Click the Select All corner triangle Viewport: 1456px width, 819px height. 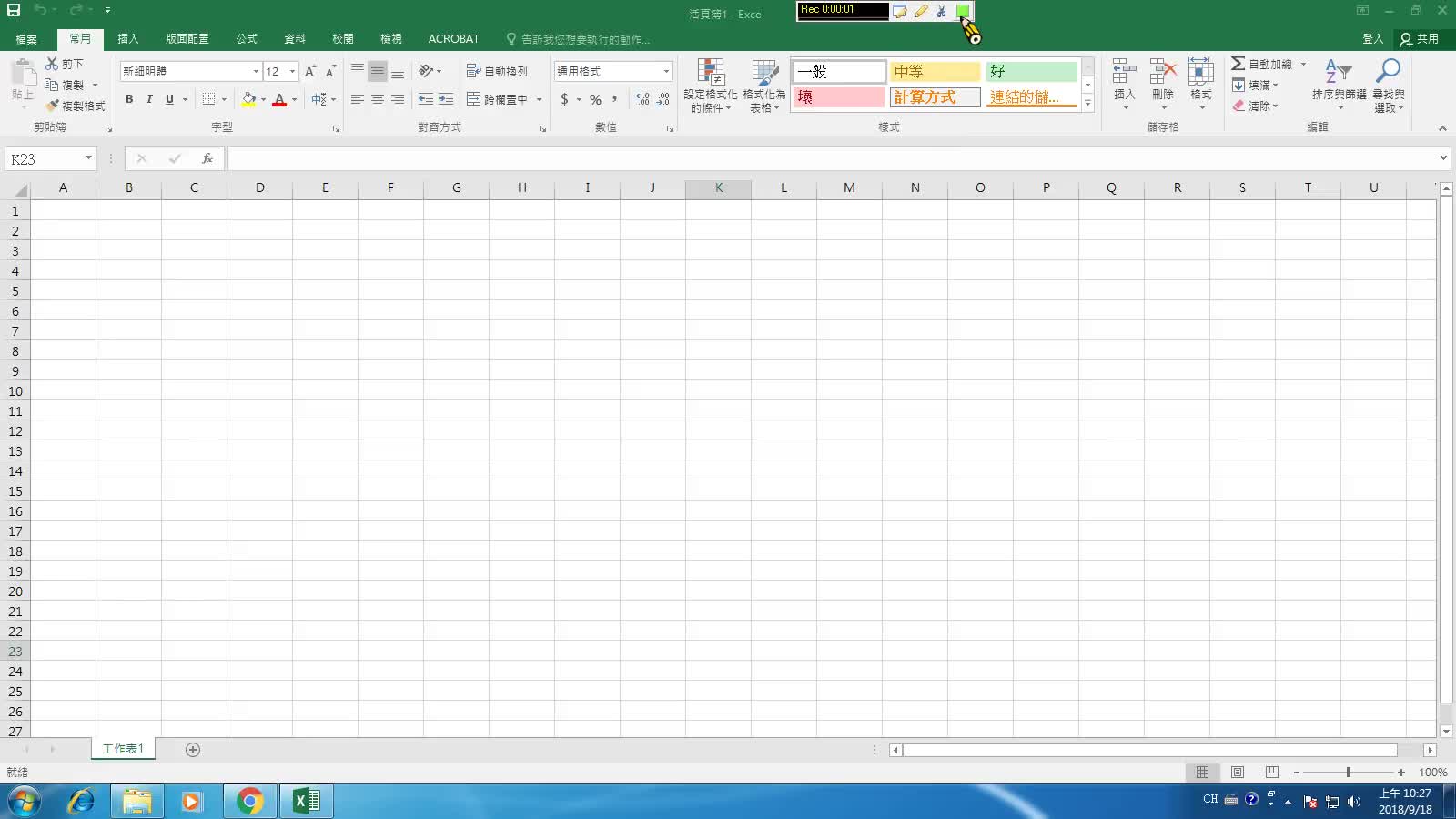tap(18, 189)
